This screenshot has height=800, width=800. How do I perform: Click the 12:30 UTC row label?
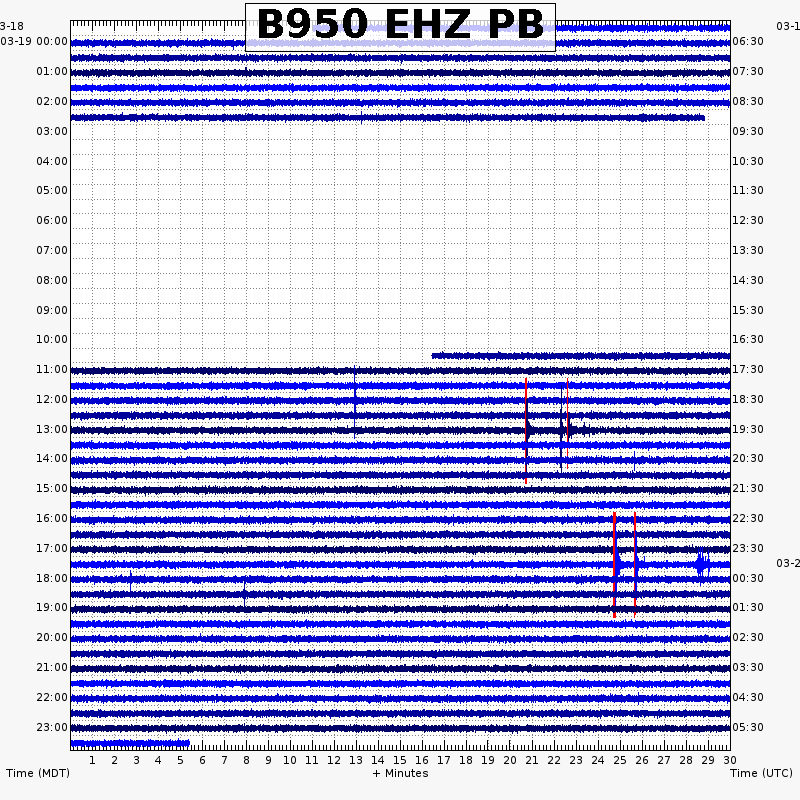coord(748,220)
